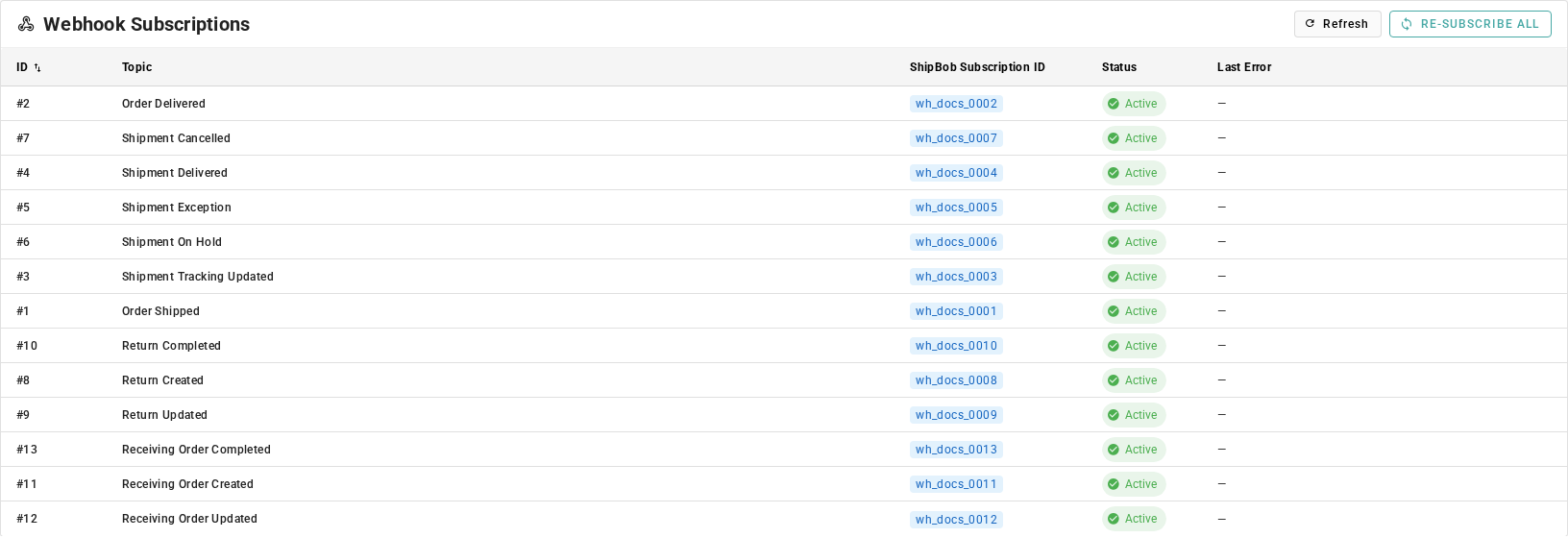Select the Return Created topic
1568x538 pixels.
click(162, 380)
